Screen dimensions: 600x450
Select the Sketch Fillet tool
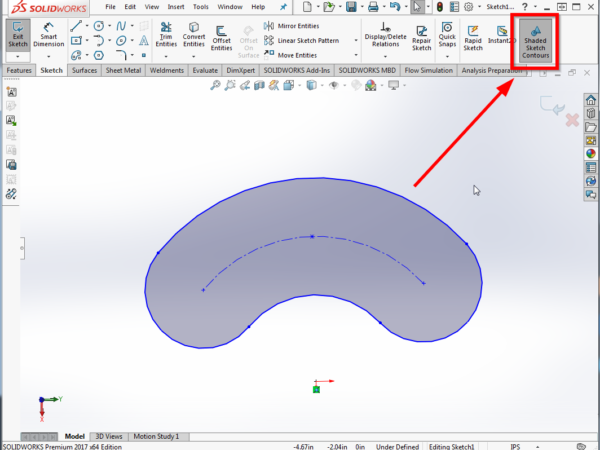(121, 55)
